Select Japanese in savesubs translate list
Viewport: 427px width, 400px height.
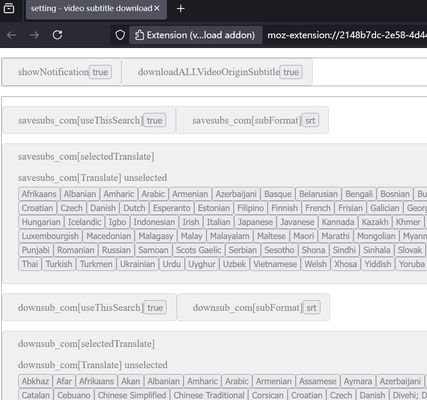click(x=255, y=222)
